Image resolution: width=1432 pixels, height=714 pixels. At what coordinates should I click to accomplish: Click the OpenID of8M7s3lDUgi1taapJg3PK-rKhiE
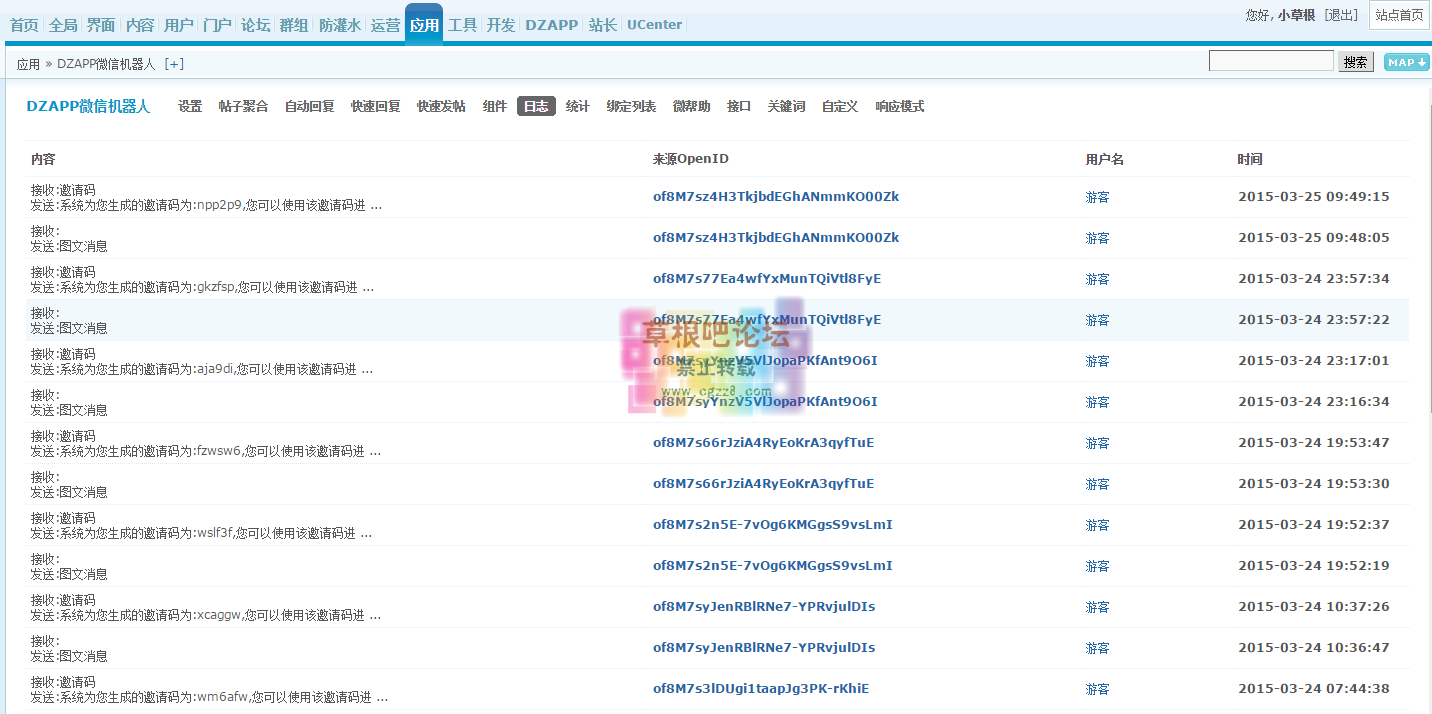pyautogui.click(x=761, y=688)
